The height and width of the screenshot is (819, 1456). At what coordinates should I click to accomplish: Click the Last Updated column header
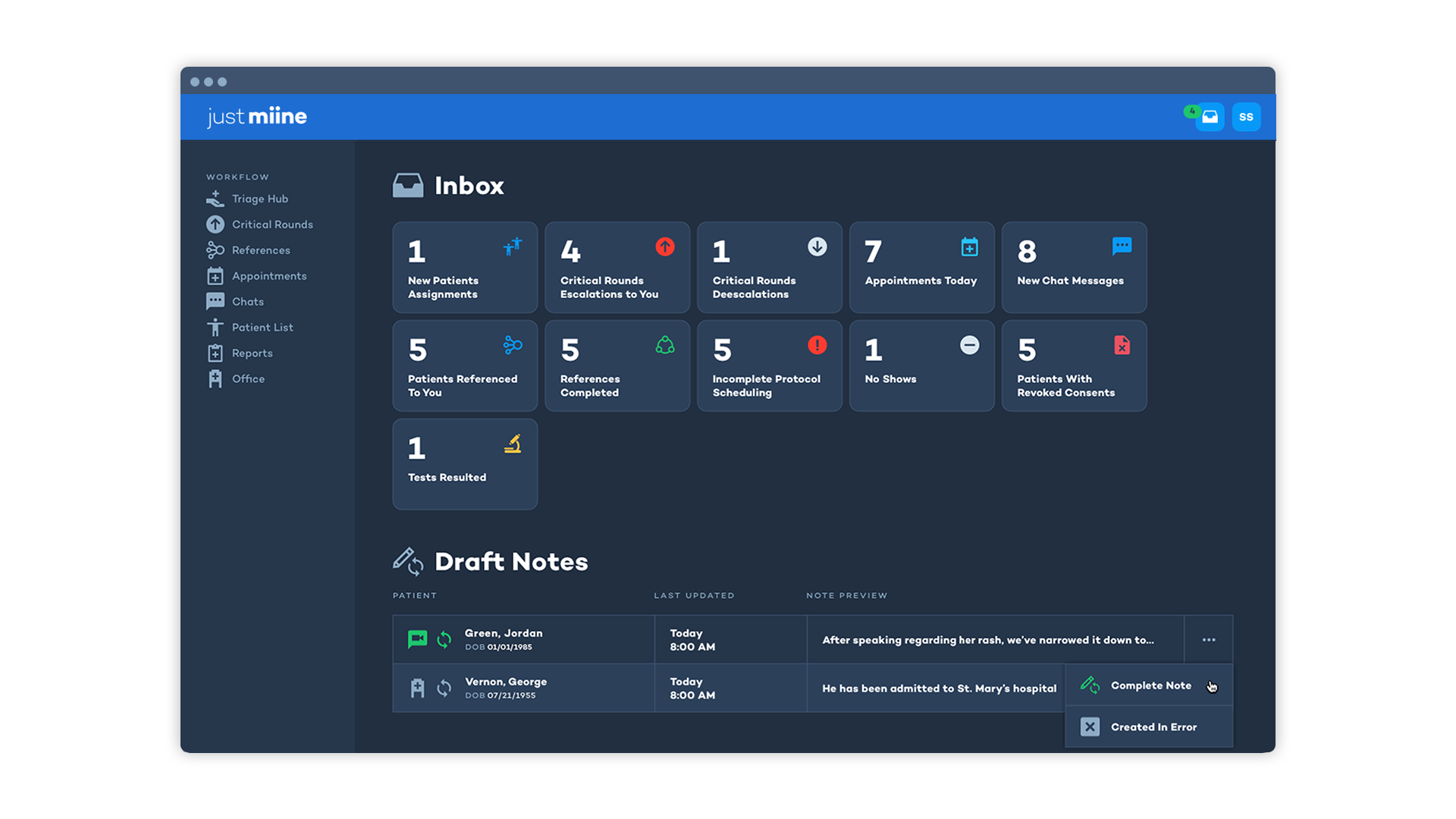(x=694, y=595)
